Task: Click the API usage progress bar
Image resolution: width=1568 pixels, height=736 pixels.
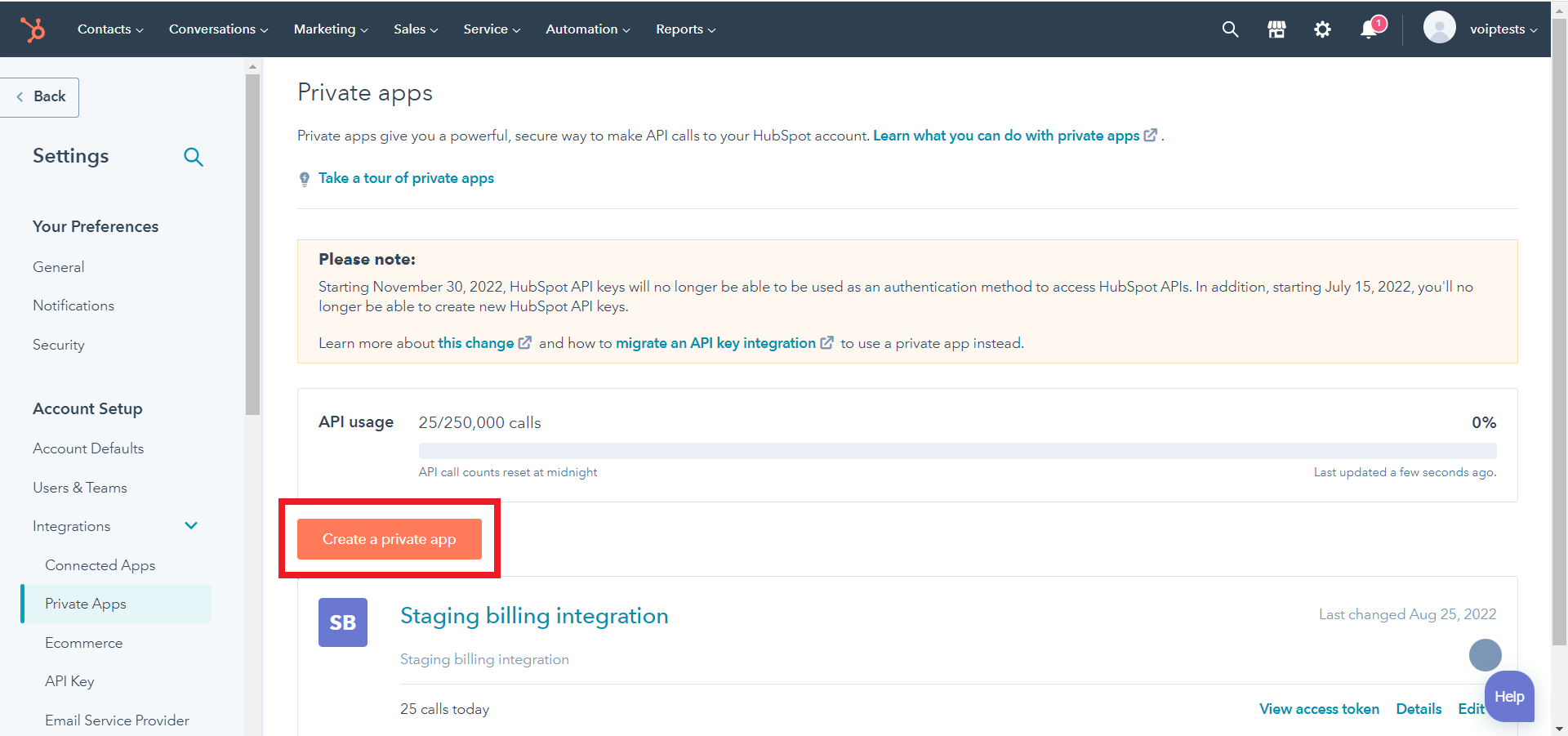Action: coord(957,451)
